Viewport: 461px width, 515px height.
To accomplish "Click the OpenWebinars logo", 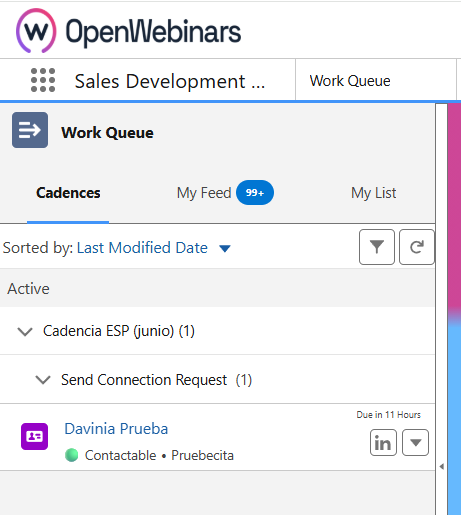I will 128,31.
